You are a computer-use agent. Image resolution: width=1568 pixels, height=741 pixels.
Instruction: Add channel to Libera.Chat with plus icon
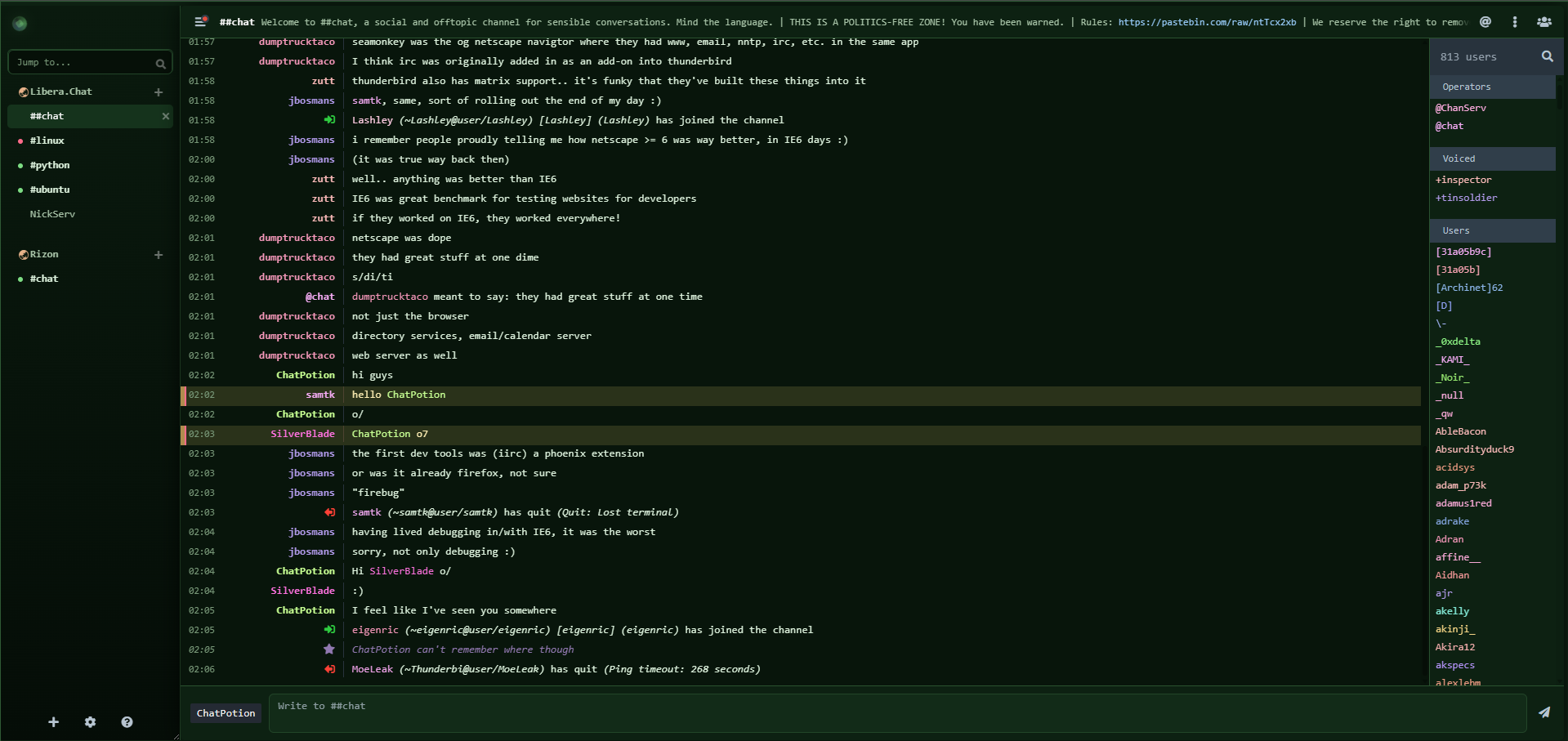coord(159,92)
